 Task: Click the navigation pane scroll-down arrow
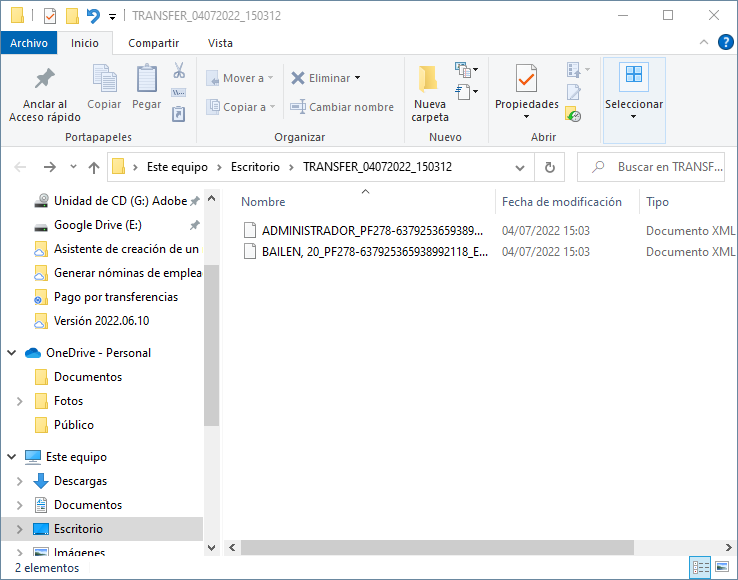[211, 548]
